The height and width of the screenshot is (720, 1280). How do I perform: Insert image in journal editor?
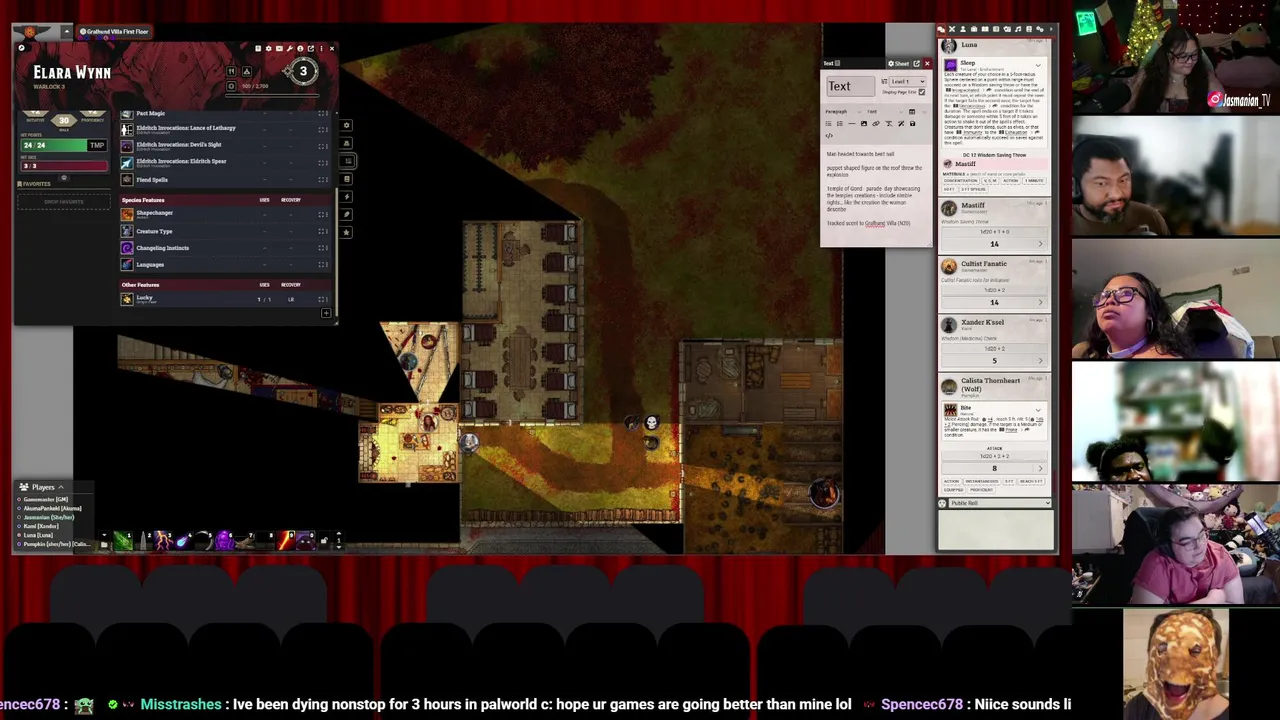864,124
